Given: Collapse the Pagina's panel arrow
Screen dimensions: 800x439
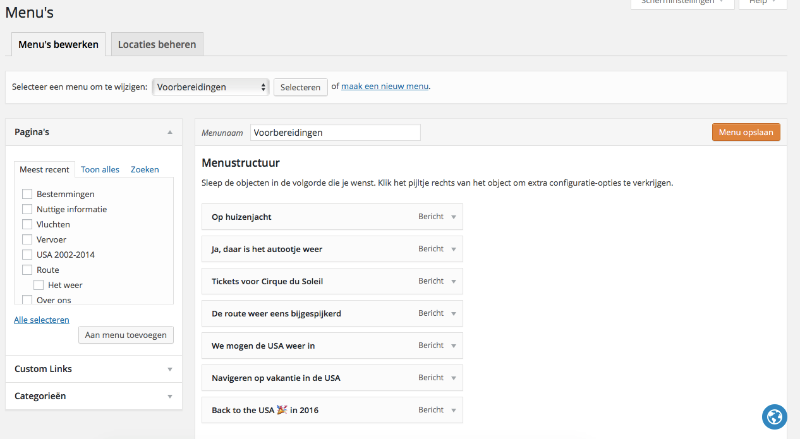Looking at the screenshot, I should pyautogui.click(x=170, y=132).
